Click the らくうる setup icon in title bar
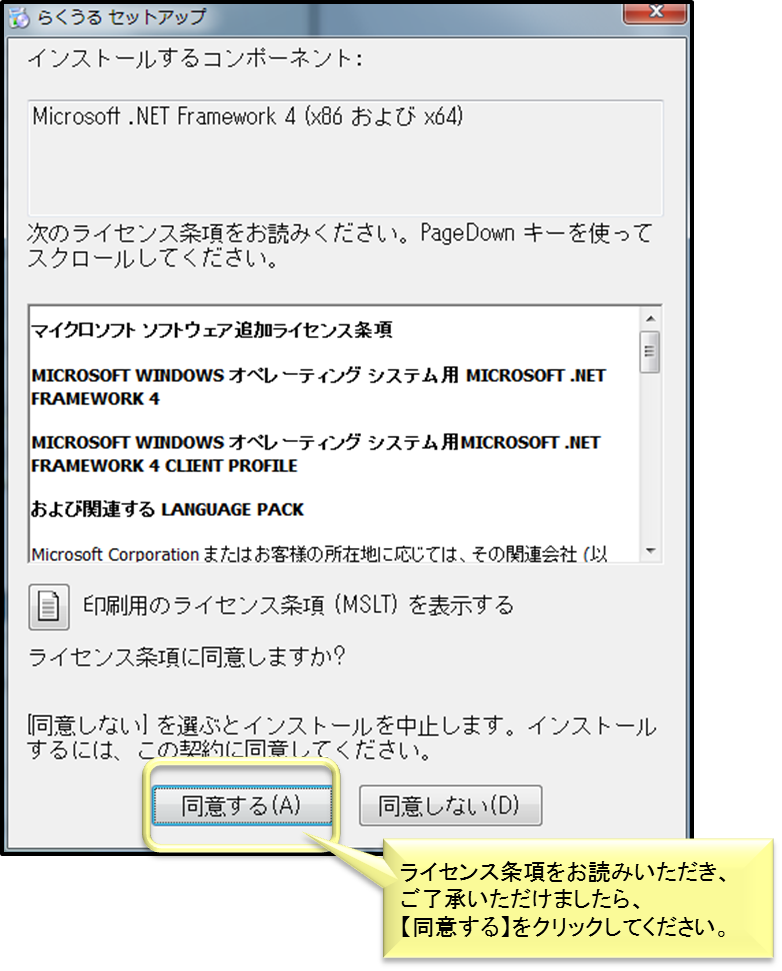This screenshot has width=782, height=971. pos(19,17)
